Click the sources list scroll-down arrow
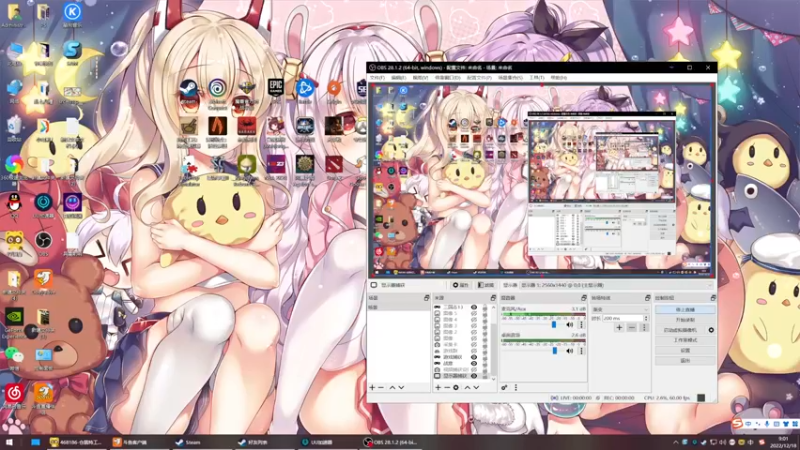This screenshot has width=800, height=450. (x=493, y=379)
